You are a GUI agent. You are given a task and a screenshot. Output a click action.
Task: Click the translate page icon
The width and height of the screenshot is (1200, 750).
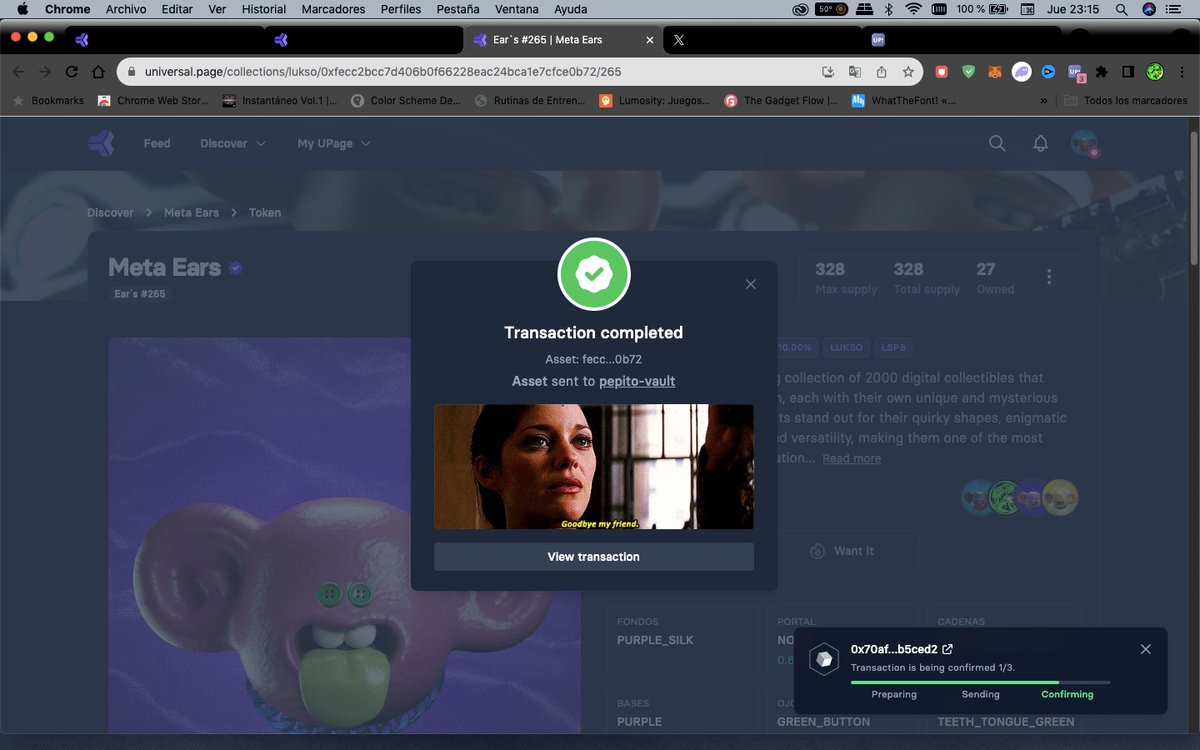(x=855, y=72)
